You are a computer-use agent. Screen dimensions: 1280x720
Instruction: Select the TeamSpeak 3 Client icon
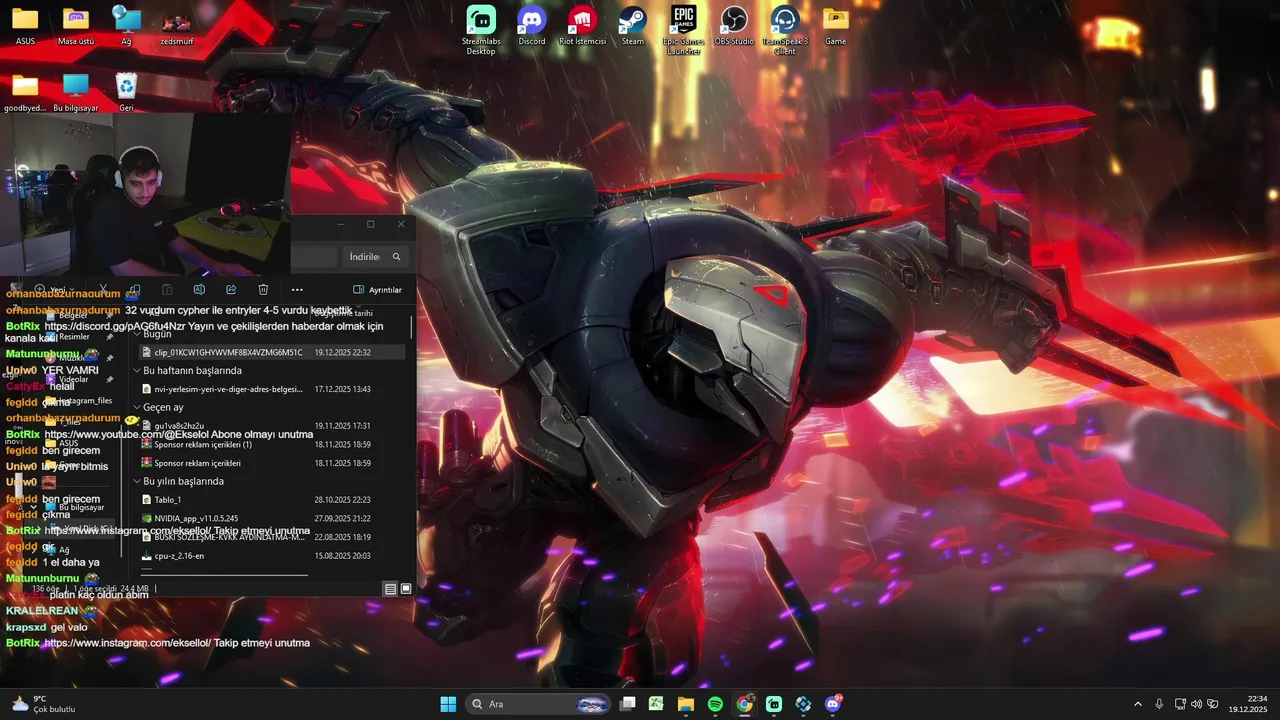[785, 29]
